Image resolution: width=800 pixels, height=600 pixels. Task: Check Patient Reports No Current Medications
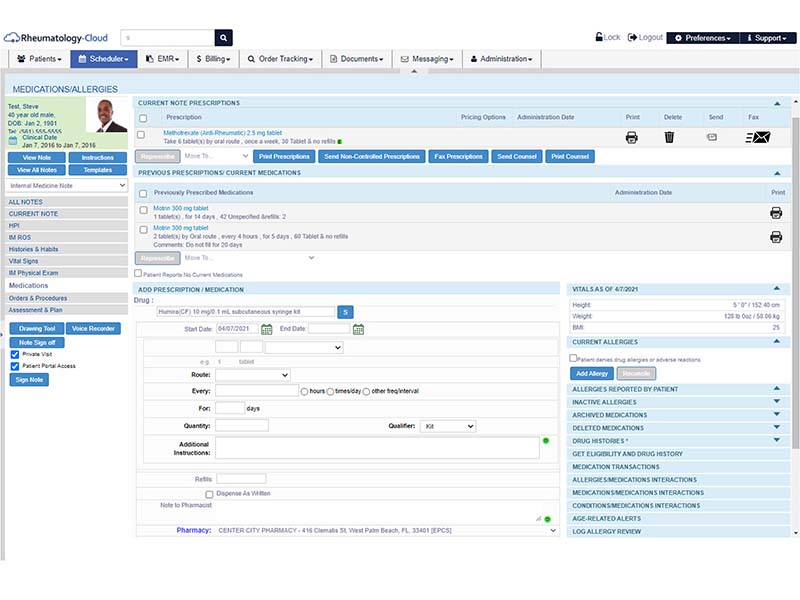click(x=138, y=273)
